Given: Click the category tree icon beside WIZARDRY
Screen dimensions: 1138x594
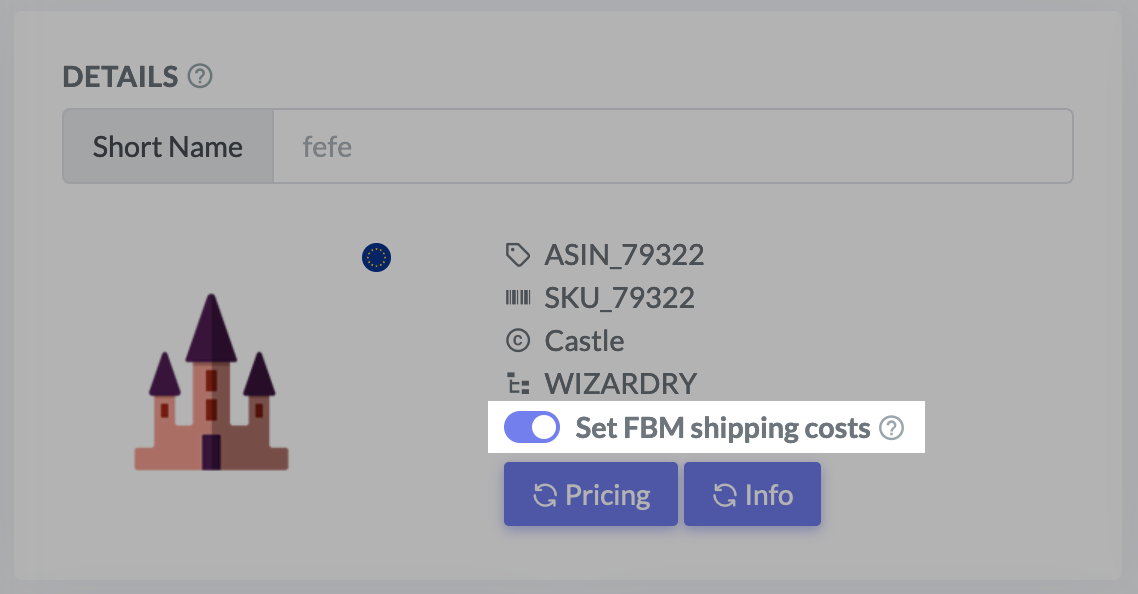Looking at the screenshot, I should coord(517,384).
